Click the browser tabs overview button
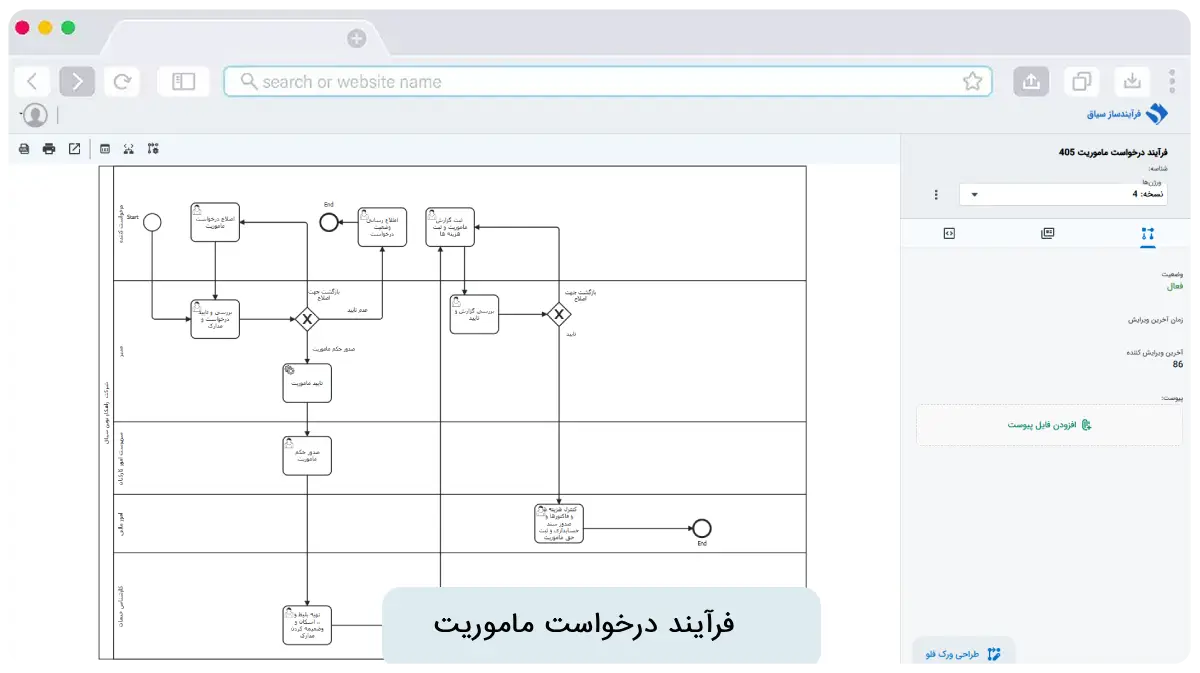Screen dimensions: 1200x673 point(1081,82)
